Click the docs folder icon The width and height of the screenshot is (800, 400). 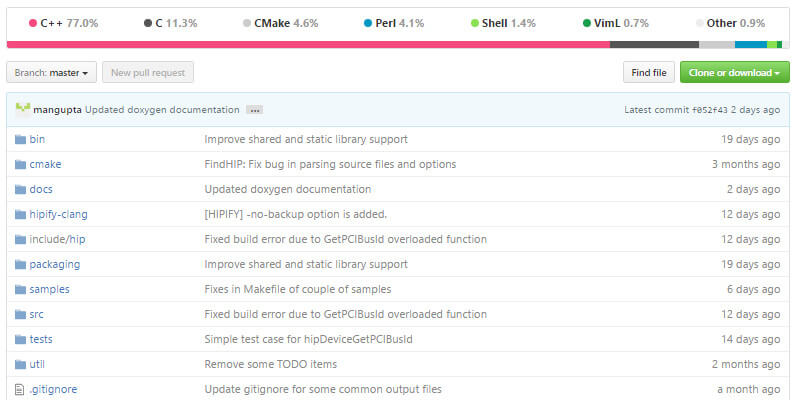coord(20,189)
